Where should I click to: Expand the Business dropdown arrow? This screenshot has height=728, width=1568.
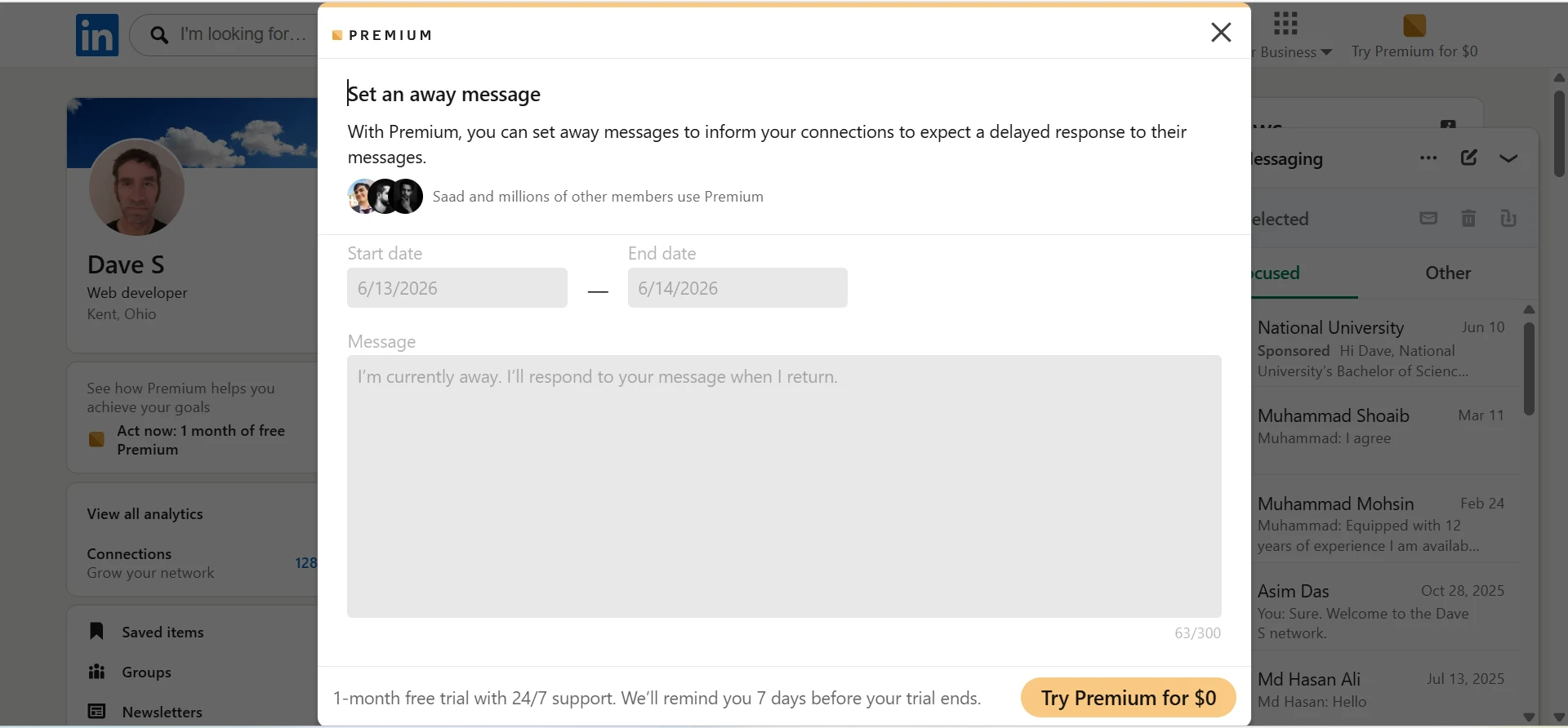click(1326, 52)
